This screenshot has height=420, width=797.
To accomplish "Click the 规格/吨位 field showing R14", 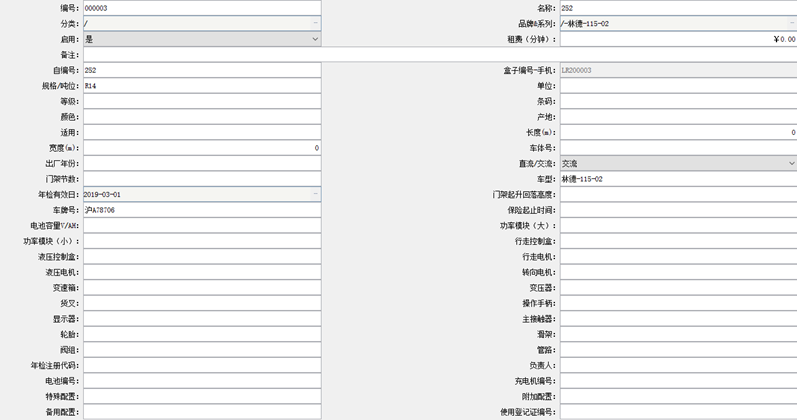I will click(200, 86).
